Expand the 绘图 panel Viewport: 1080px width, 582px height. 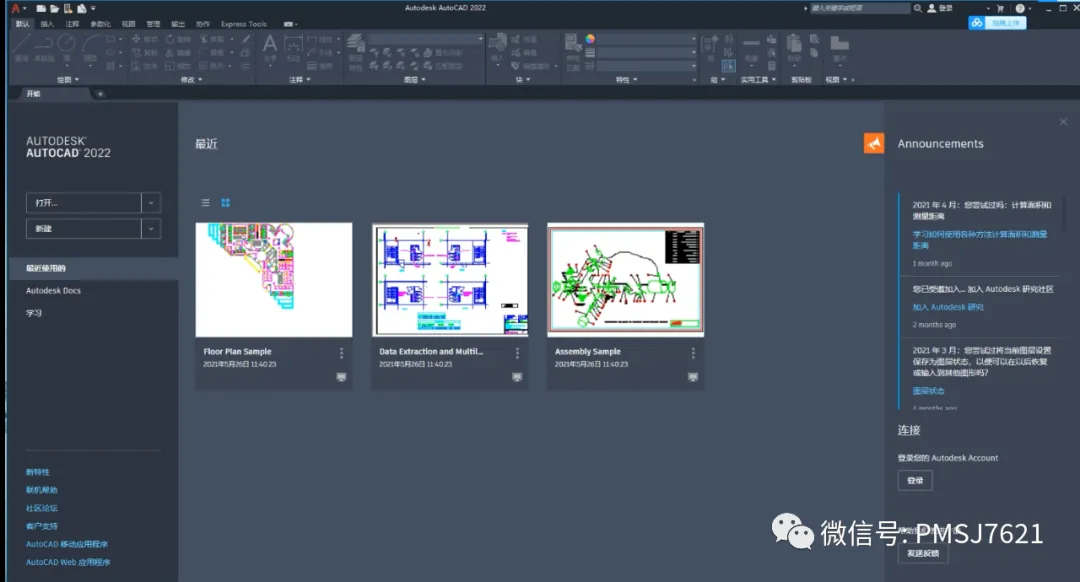point(68,80)
